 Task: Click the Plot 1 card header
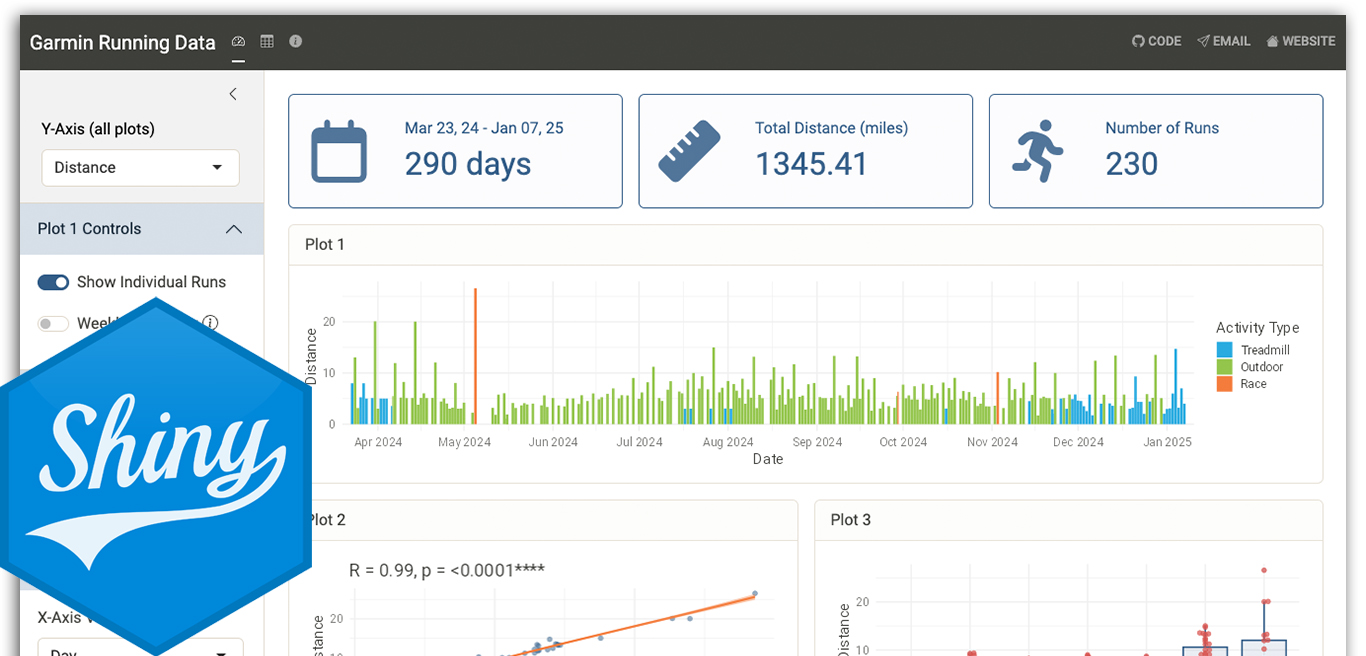805,245
